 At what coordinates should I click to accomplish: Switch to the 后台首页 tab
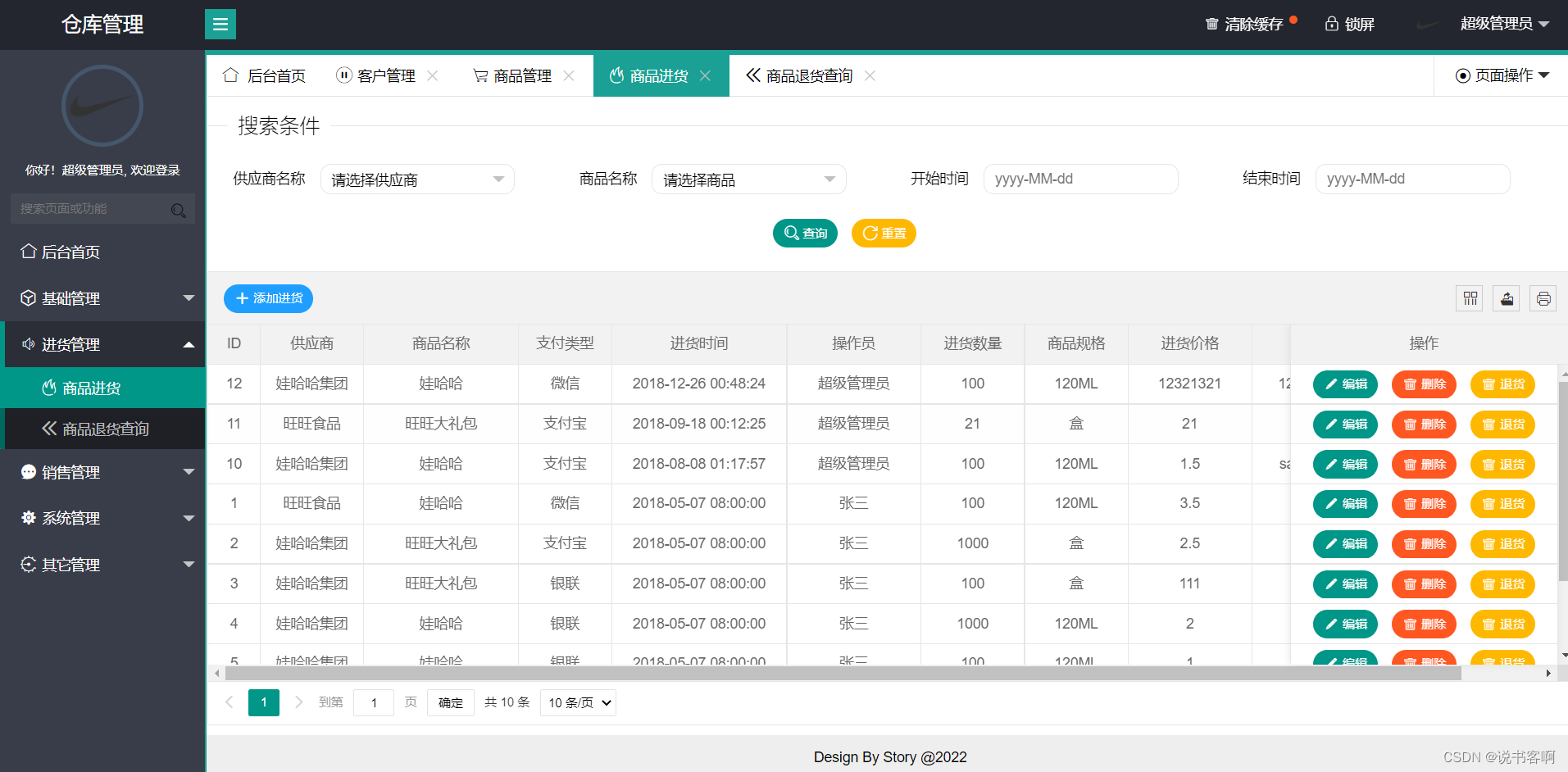(264, 75)
